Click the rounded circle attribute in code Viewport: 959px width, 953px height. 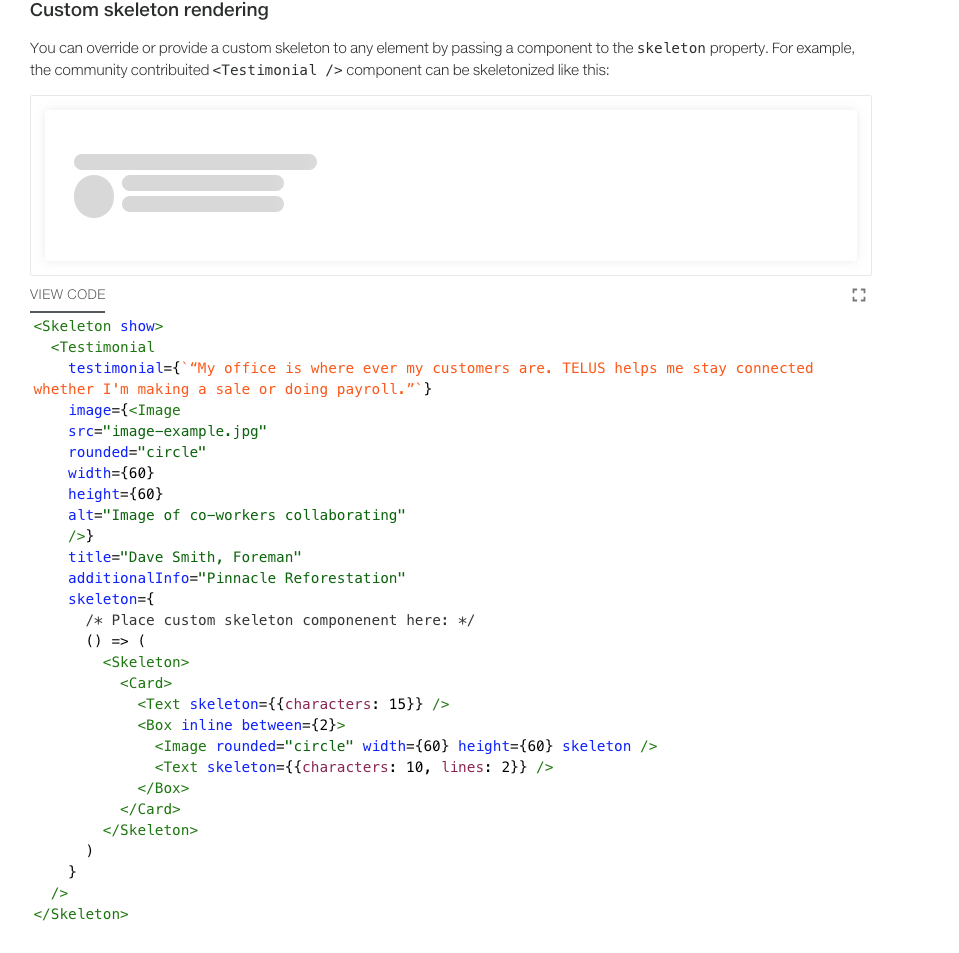tap(129, 451)
